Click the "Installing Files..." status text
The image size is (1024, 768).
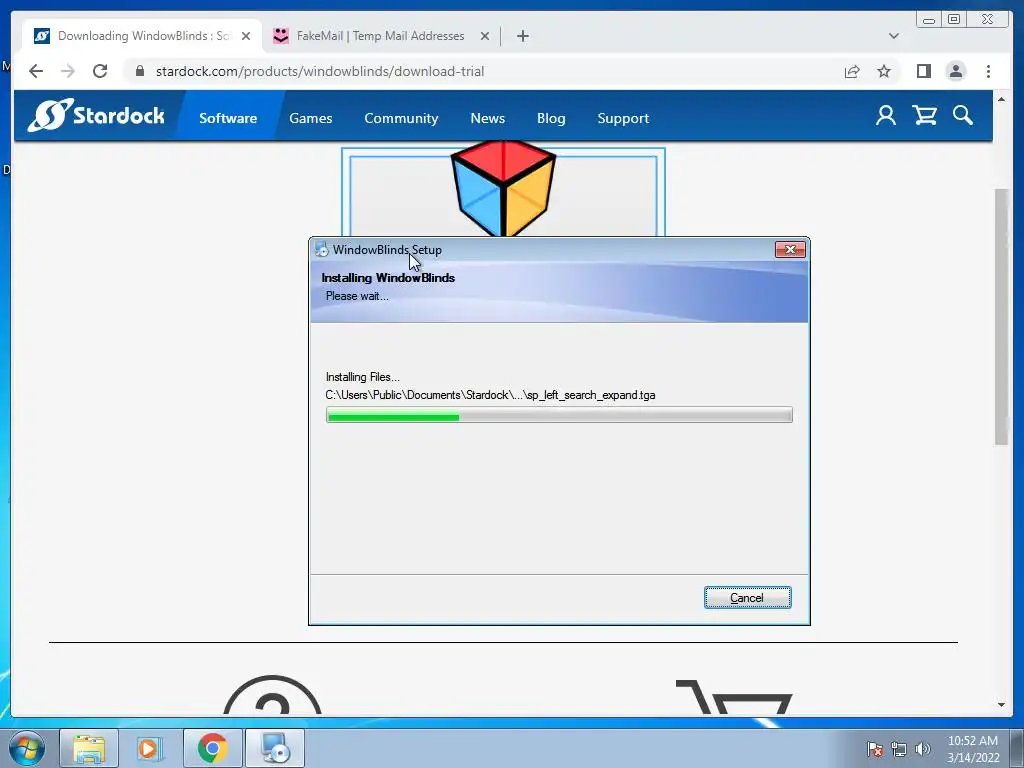pyautogui.click(x=362, y=377)
